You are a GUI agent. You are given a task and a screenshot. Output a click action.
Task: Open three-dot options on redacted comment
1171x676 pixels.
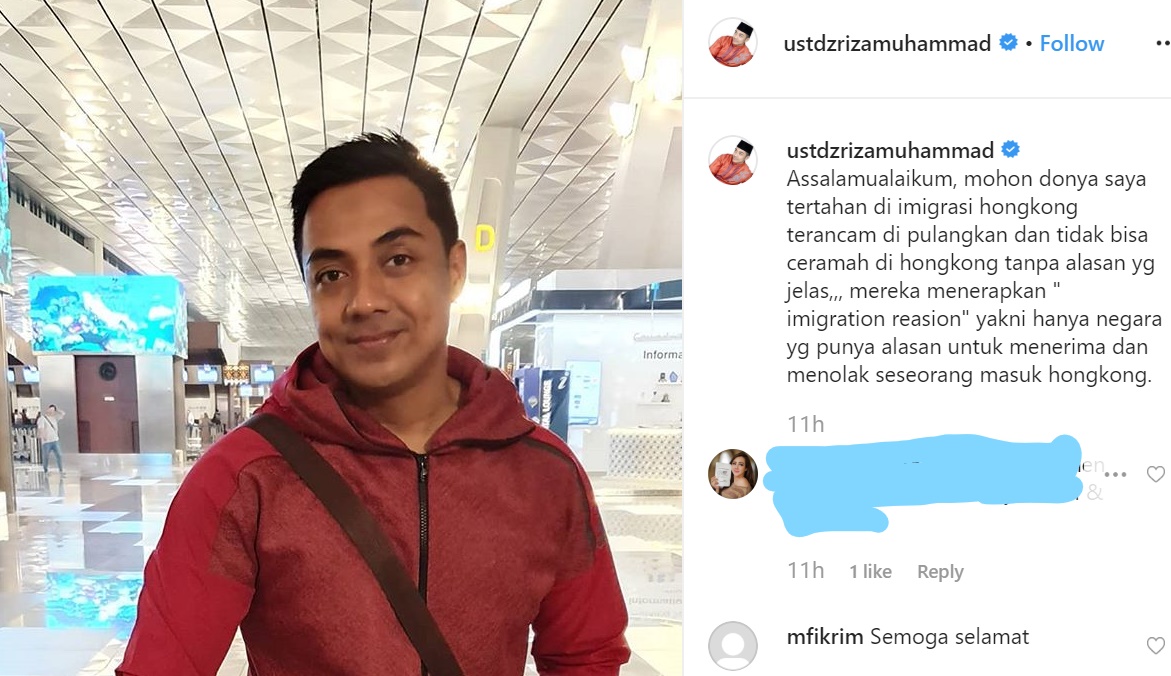(x=1115, y=474)
